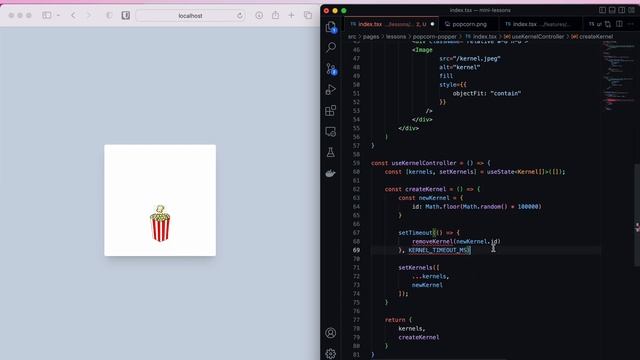Click the 'return' keyword on line 77

(395, 320)
